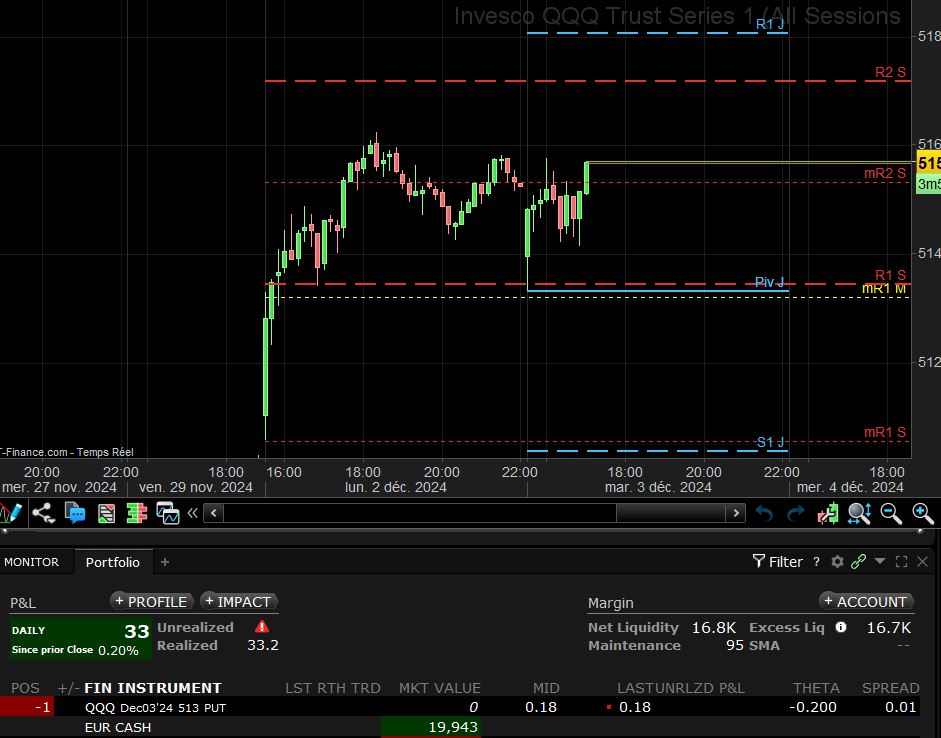Collapse toolbar with double chevron
This screenshot has height=738, width=941.
click(193, 513)
